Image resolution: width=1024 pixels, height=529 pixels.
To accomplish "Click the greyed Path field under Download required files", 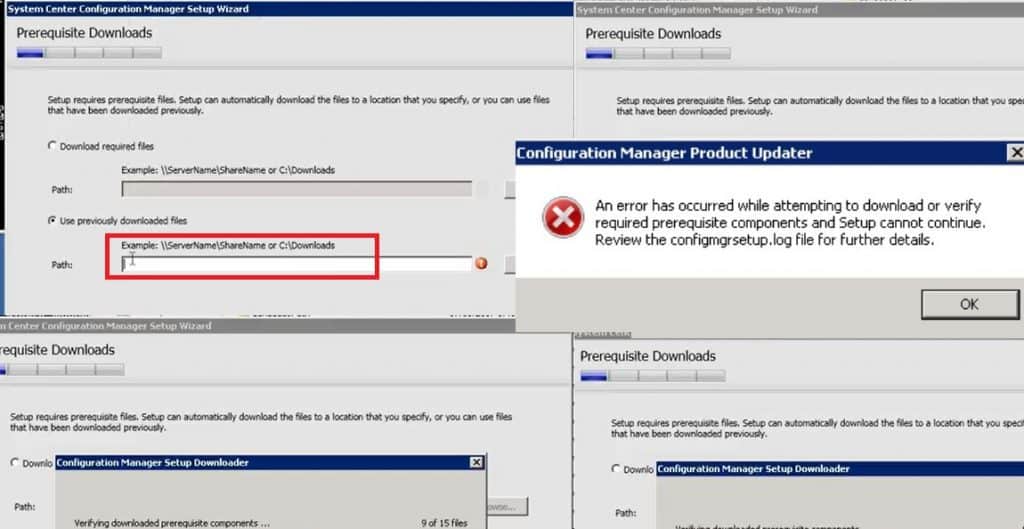I will [x=296, y=189].
